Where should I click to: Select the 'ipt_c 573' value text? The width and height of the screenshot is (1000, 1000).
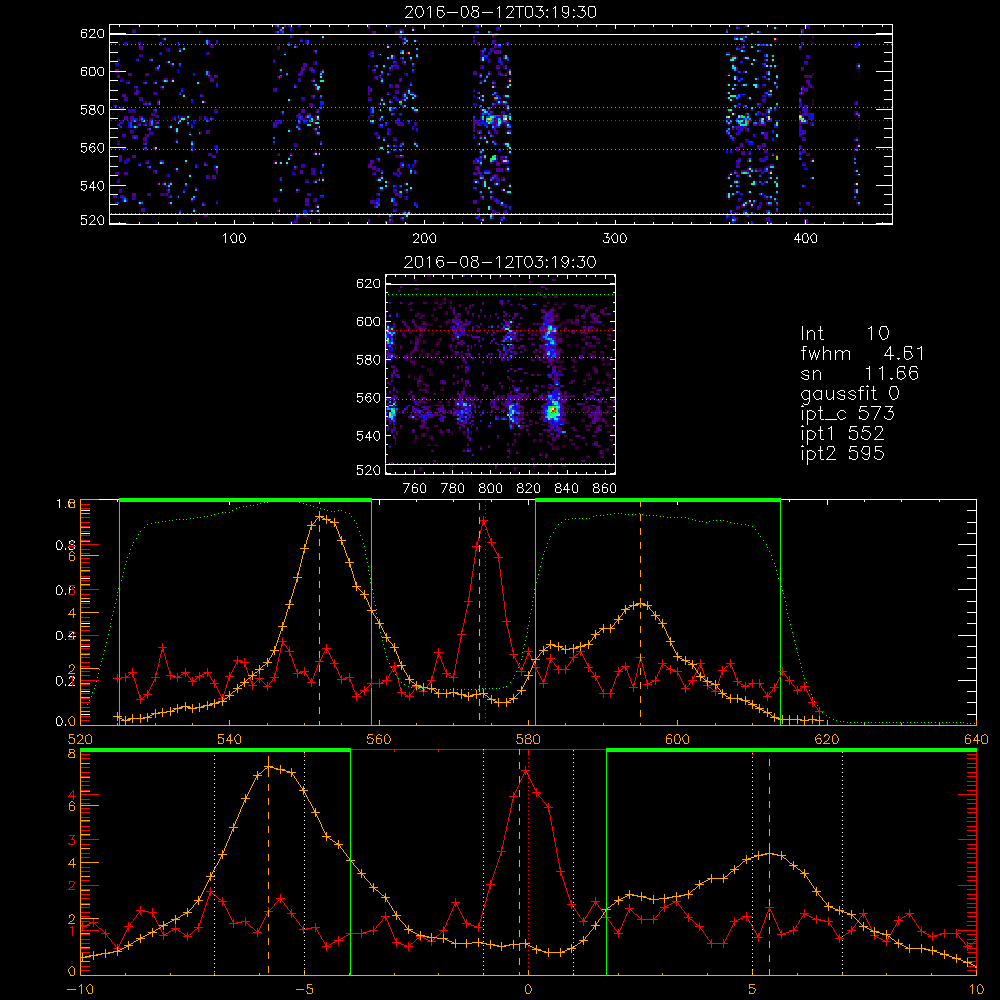click(848, 414)
